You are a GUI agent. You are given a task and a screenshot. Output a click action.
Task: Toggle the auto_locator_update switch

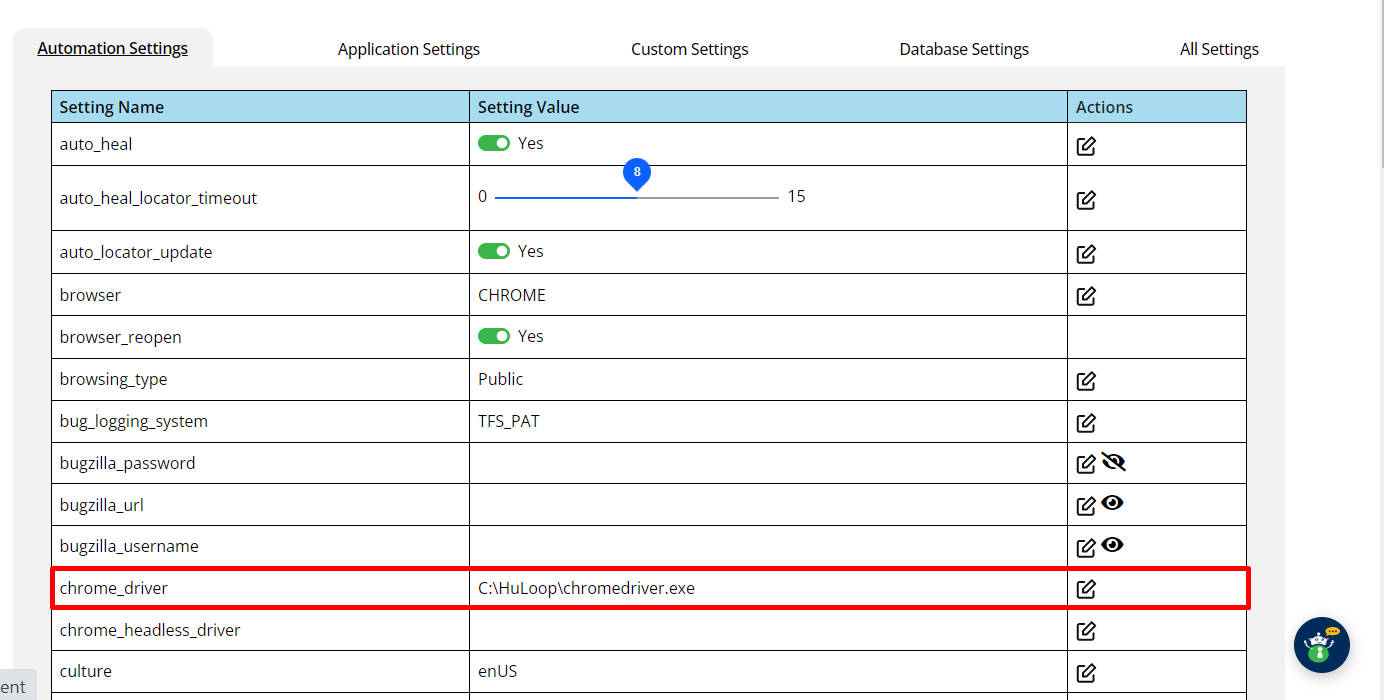tap(494, 251)
